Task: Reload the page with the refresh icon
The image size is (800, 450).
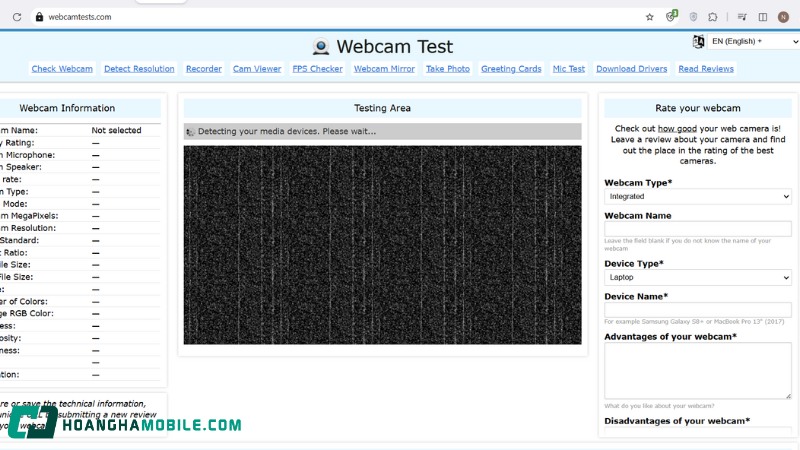Action: click(17, 17)
